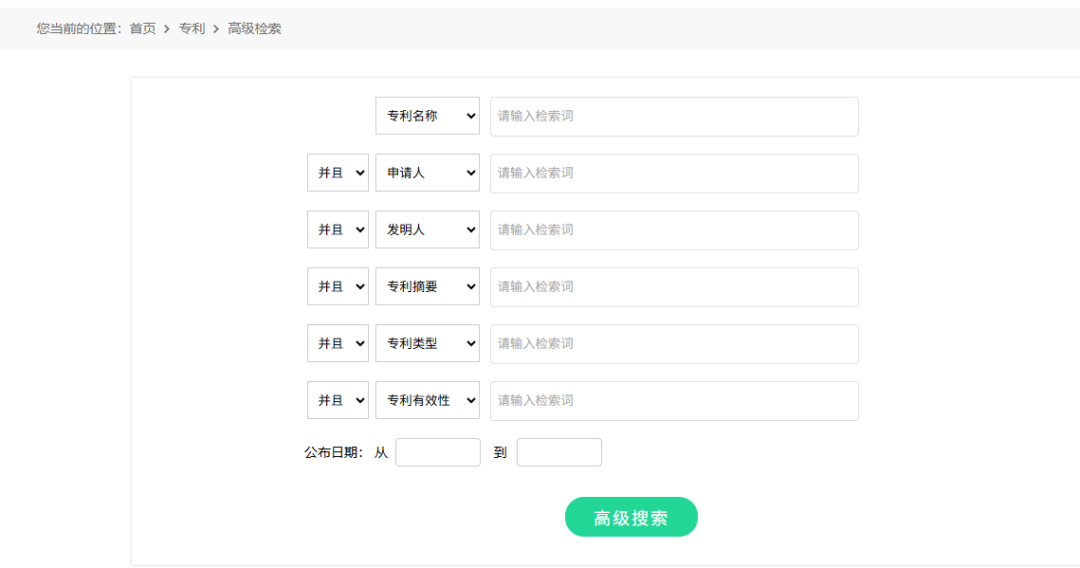Image resolution: width=1080 pixels, height=568 pixels.
Task: Expand the 专利摘要 field dropdown
Action: 427,287
